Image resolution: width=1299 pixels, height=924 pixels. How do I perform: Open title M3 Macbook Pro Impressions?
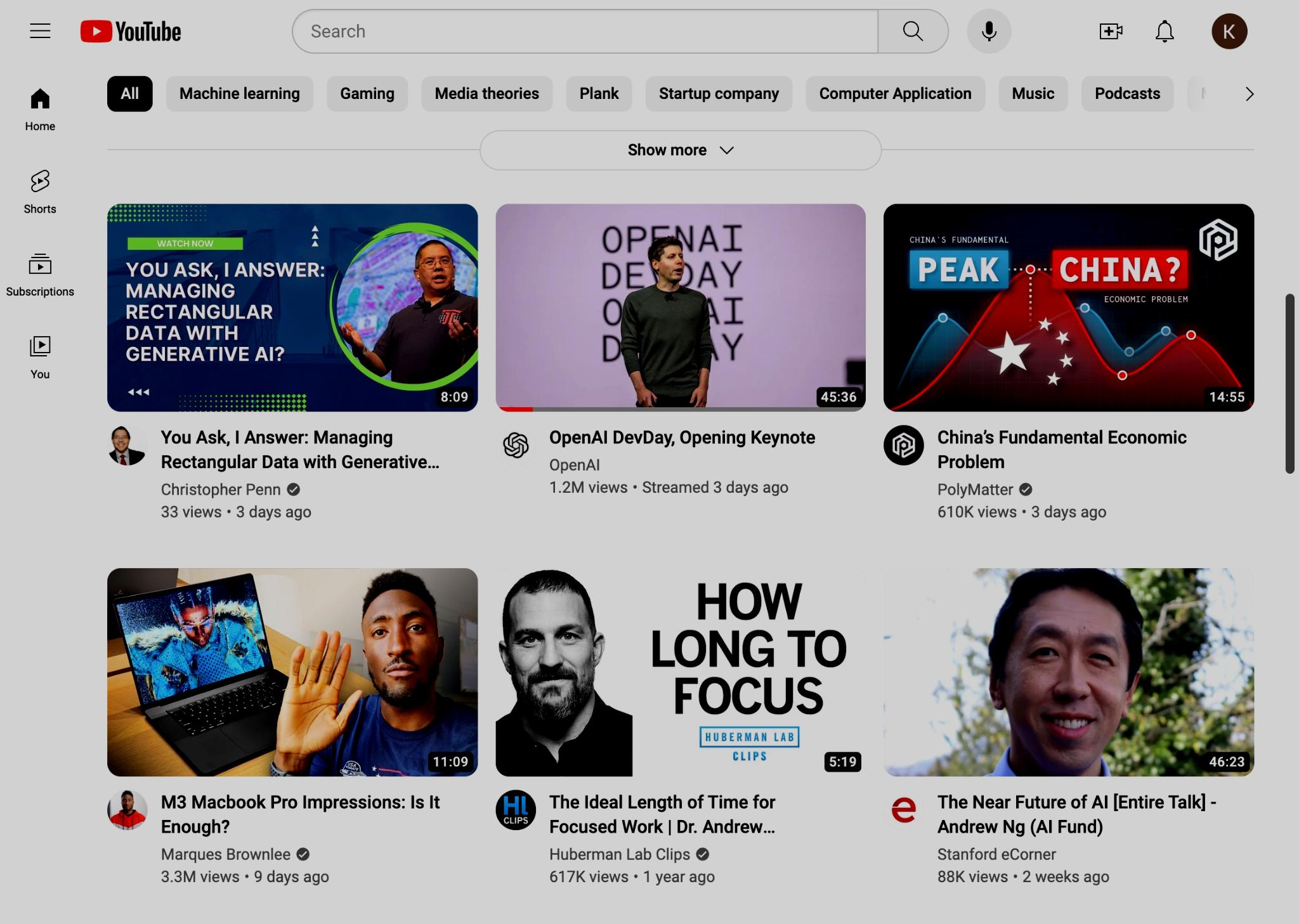coord(300,814)
